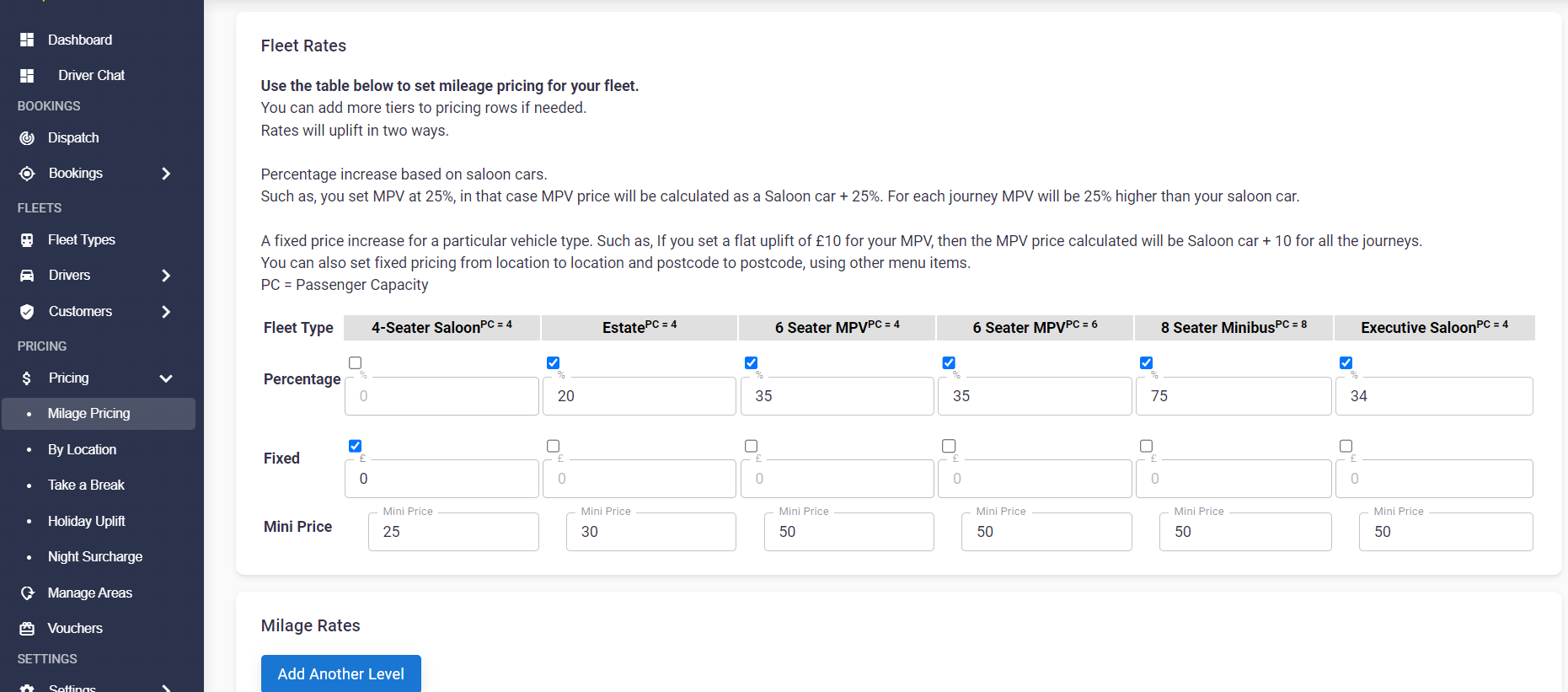Enable percentage checkbox for 4-Seater Saloon
Viewport: 1568px width, 692px height.
356,363
